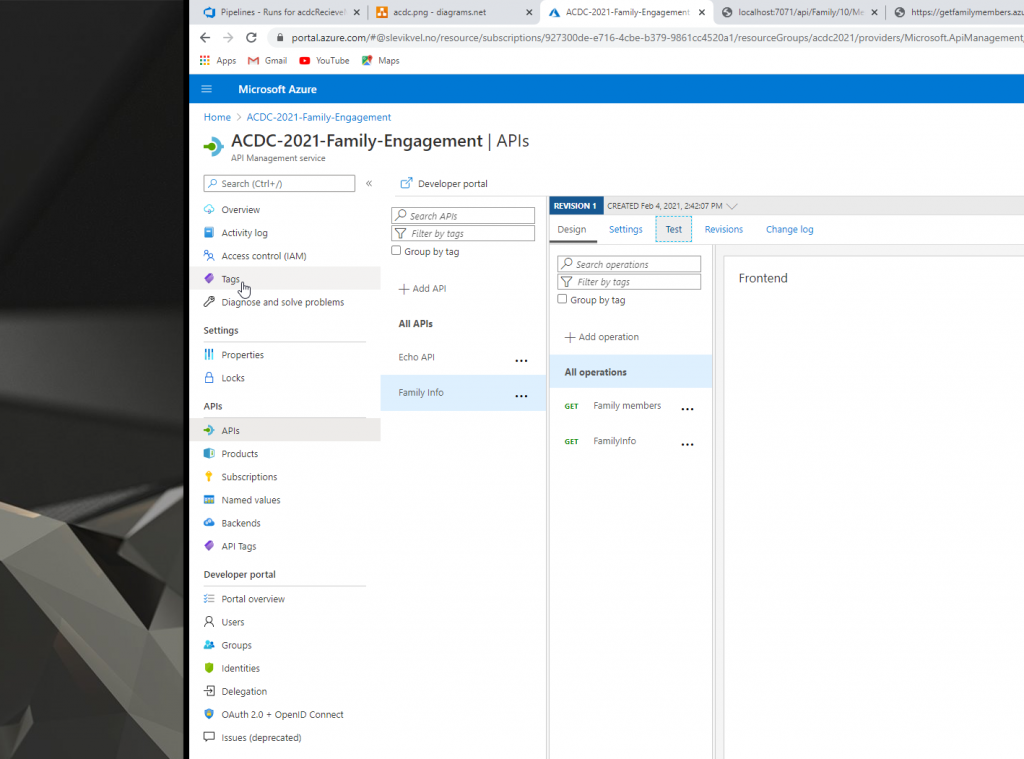This screenshot has width=1024, height=759.
Task: Click the Search APIs field
Action: tap(463, 216)
